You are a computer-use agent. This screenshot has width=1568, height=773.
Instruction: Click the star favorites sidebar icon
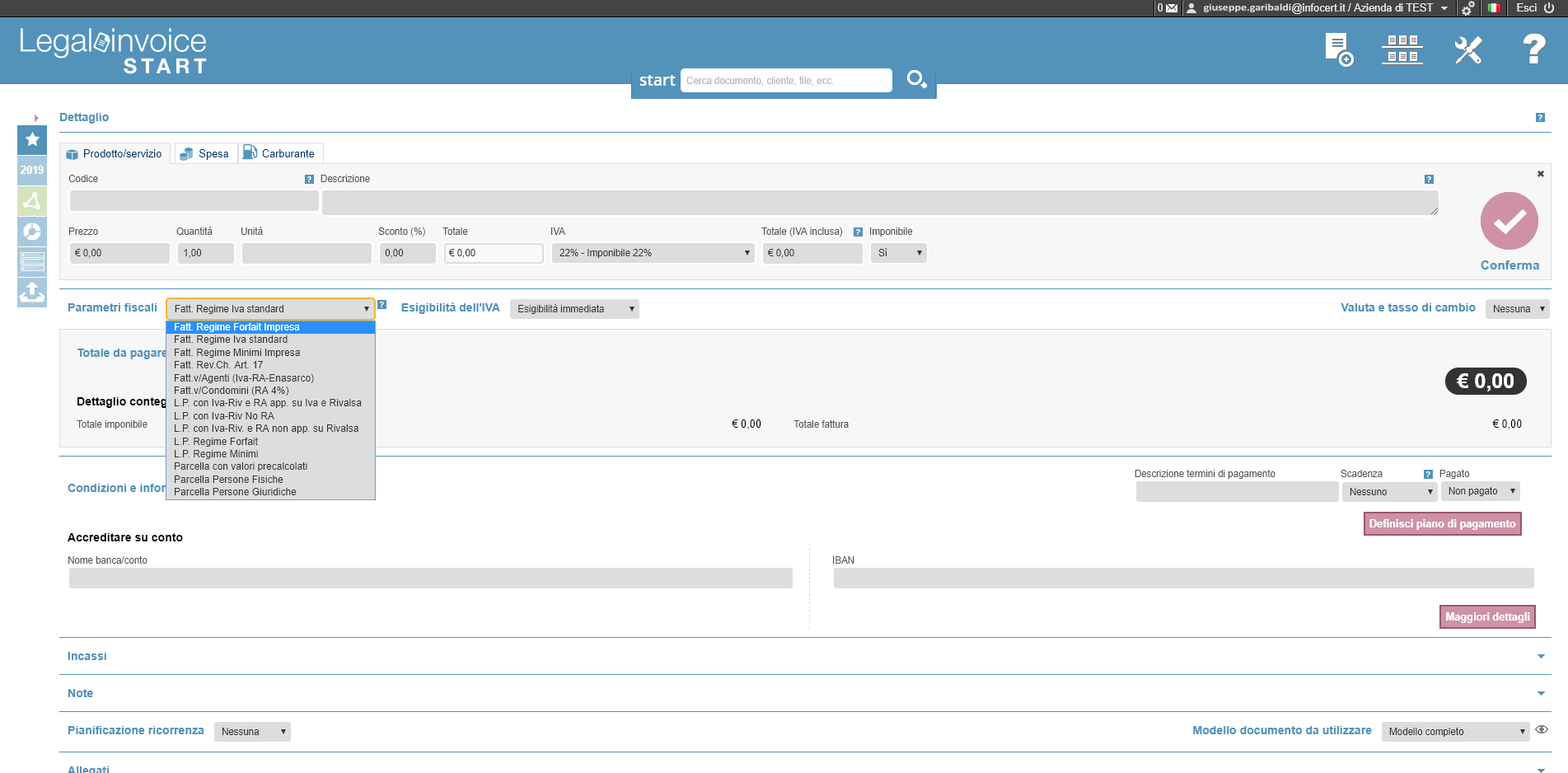tap(32, 139)
